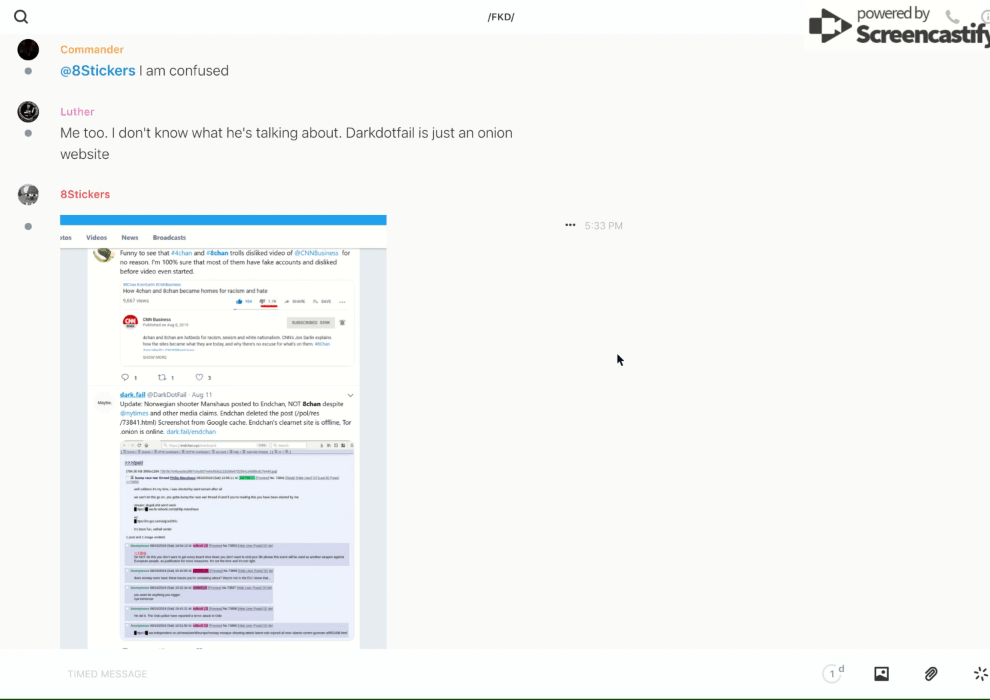Open the timed message duration selector (1d)
This screenshot has width=990, height=700.
point(833,674)
